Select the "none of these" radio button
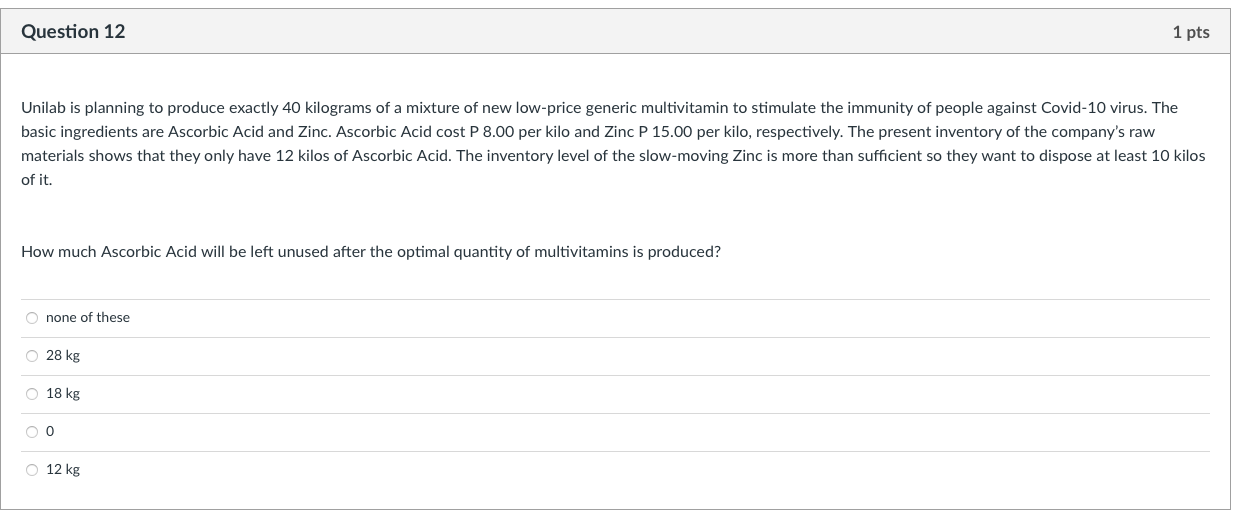This screenshot has width=1233, height=514. 32,318
